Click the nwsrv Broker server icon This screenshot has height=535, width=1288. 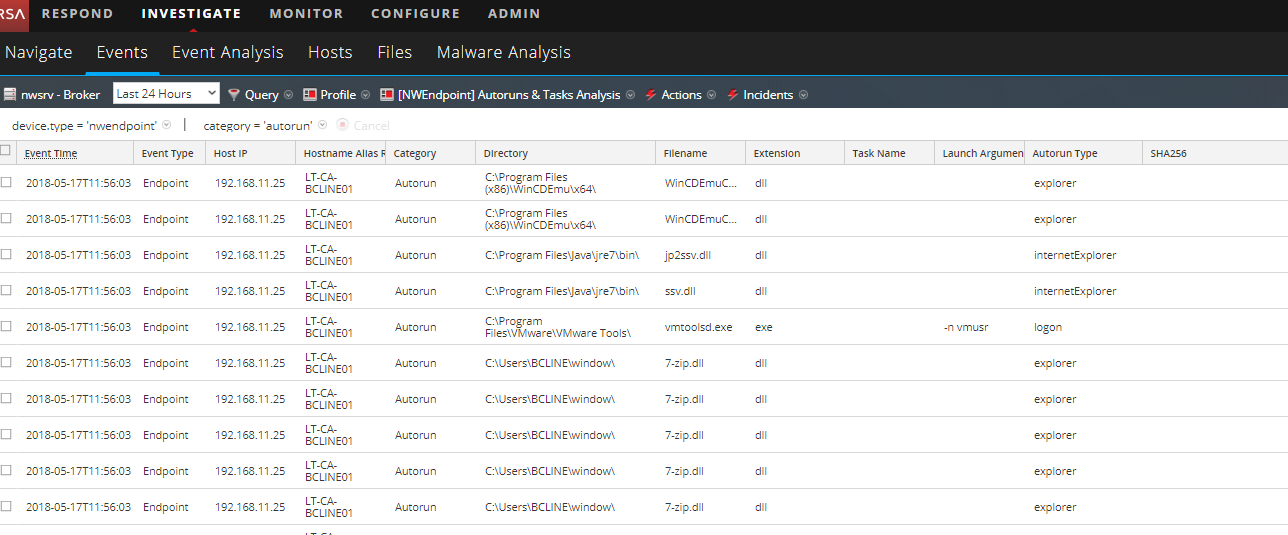[x=10, y=95]
